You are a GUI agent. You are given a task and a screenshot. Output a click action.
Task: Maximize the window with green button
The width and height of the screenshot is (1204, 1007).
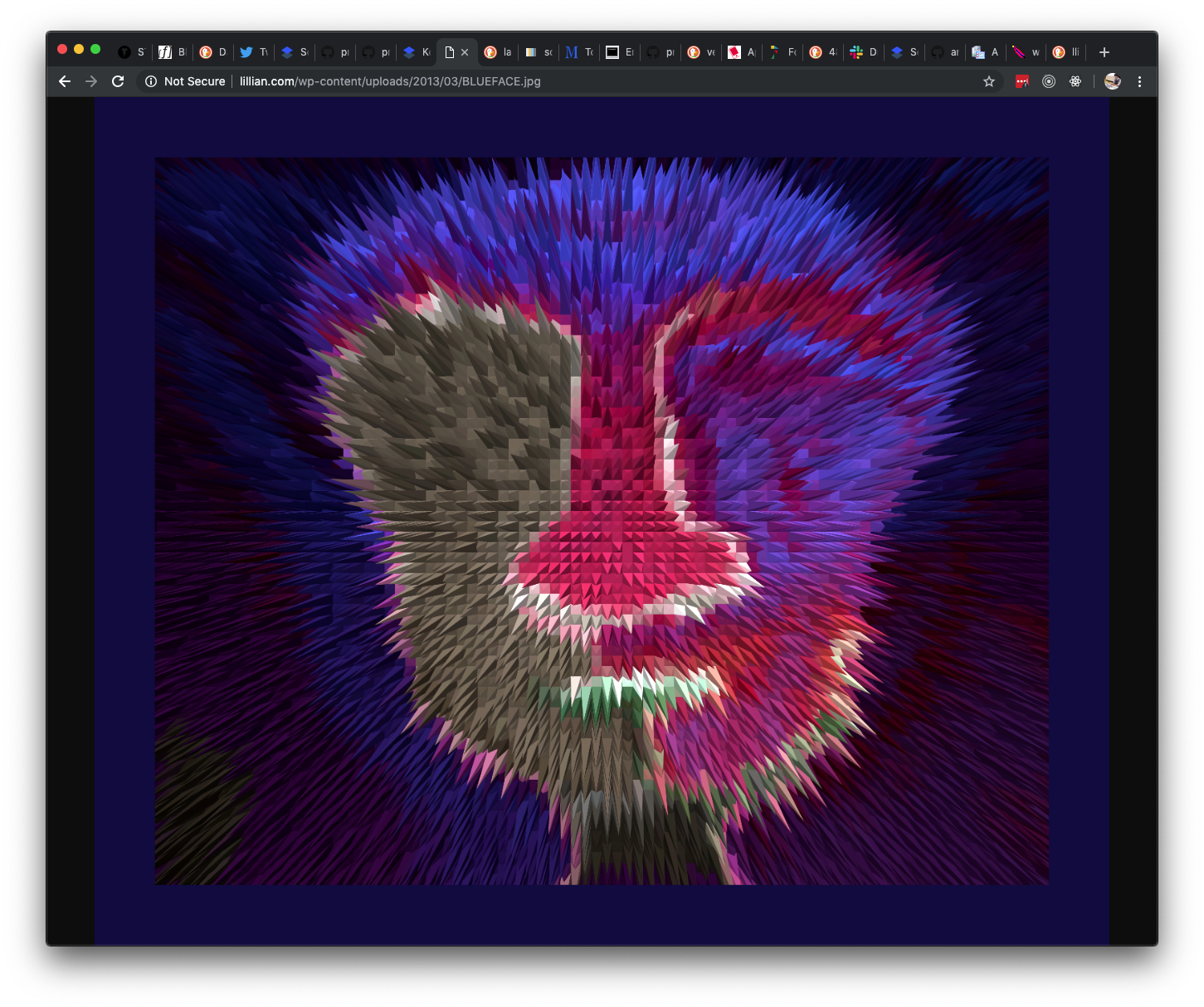click(x=95, y=49)
